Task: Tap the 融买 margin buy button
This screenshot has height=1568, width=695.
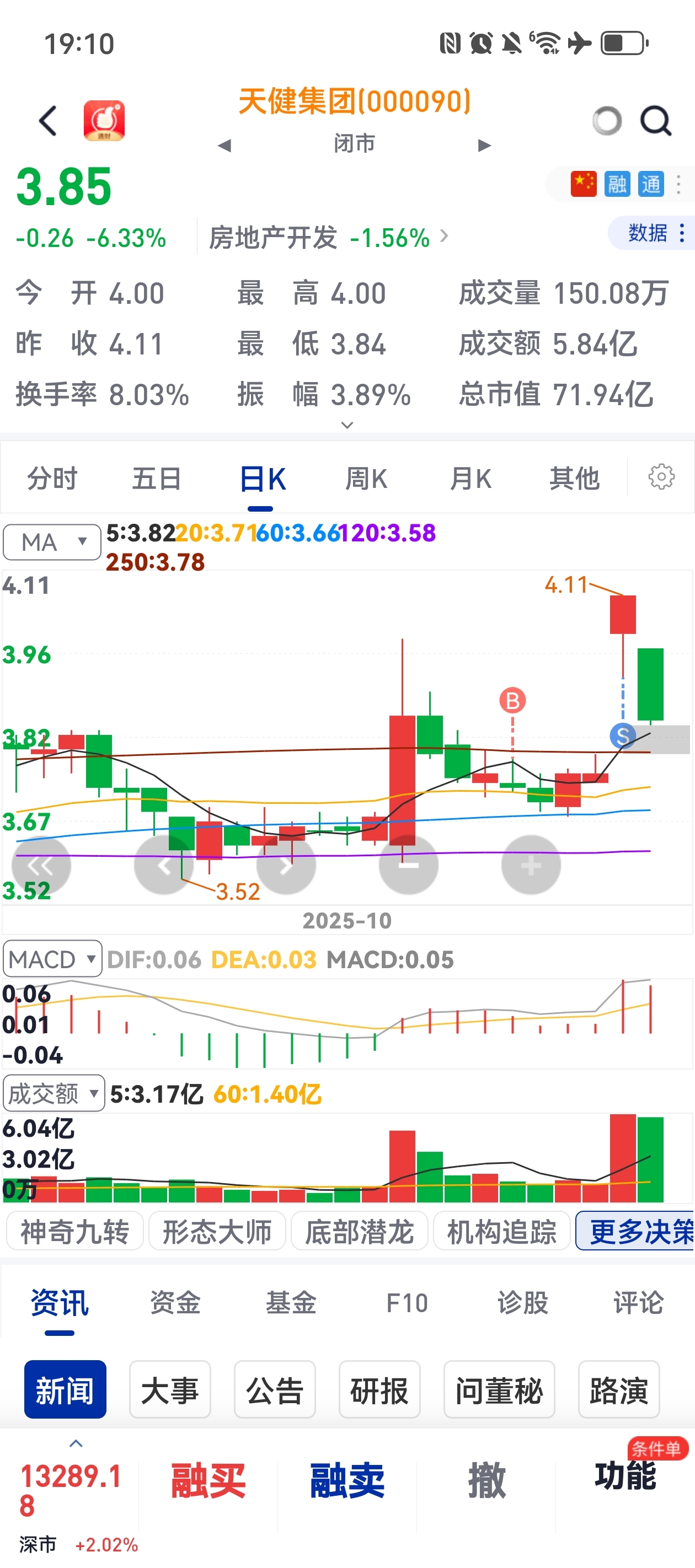Action: (x=209, y=1481)
